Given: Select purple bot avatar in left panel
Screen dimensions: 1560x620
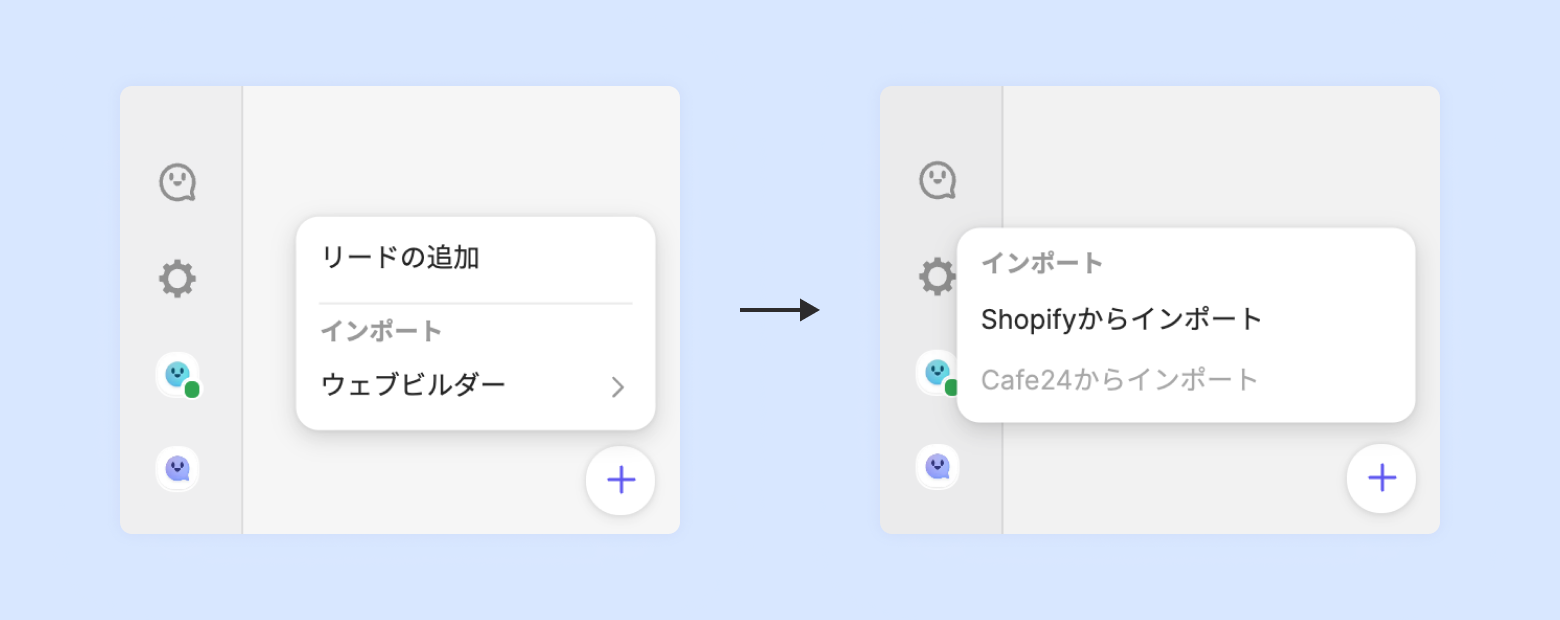Looking at the screenshot, I should click(177, 468).
